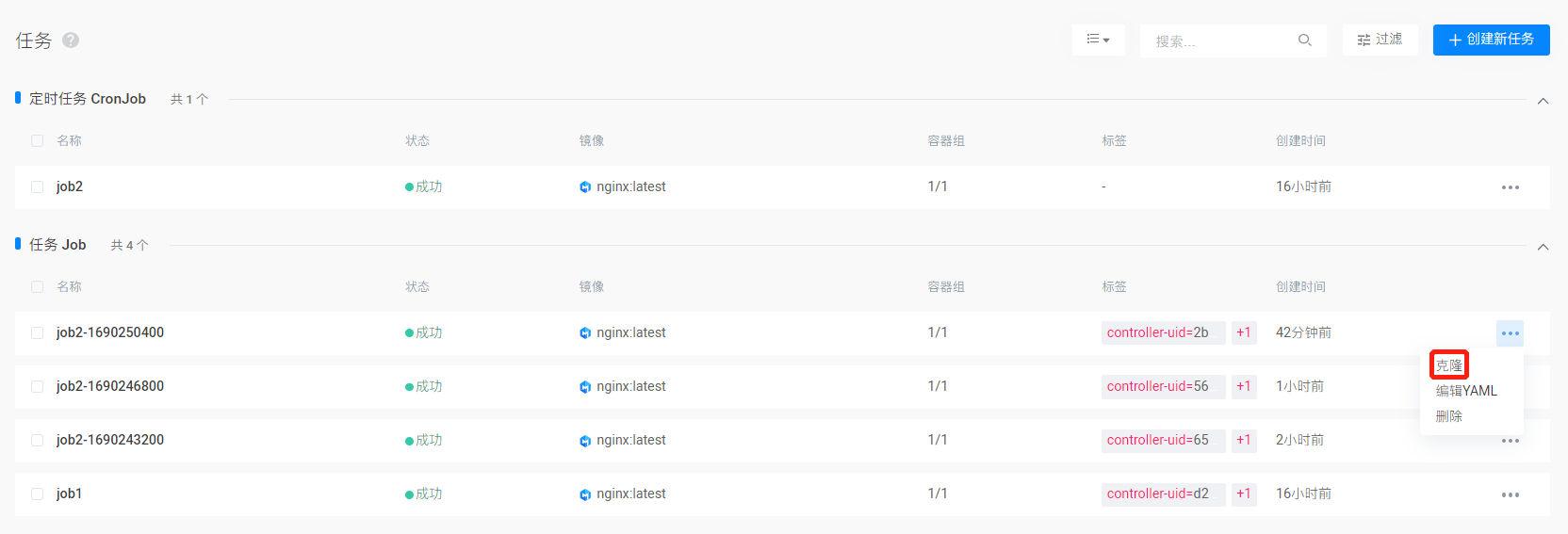Click the nginx image icon in job2 row
This screenshot has height=534, width=1568.
[585, 187]
